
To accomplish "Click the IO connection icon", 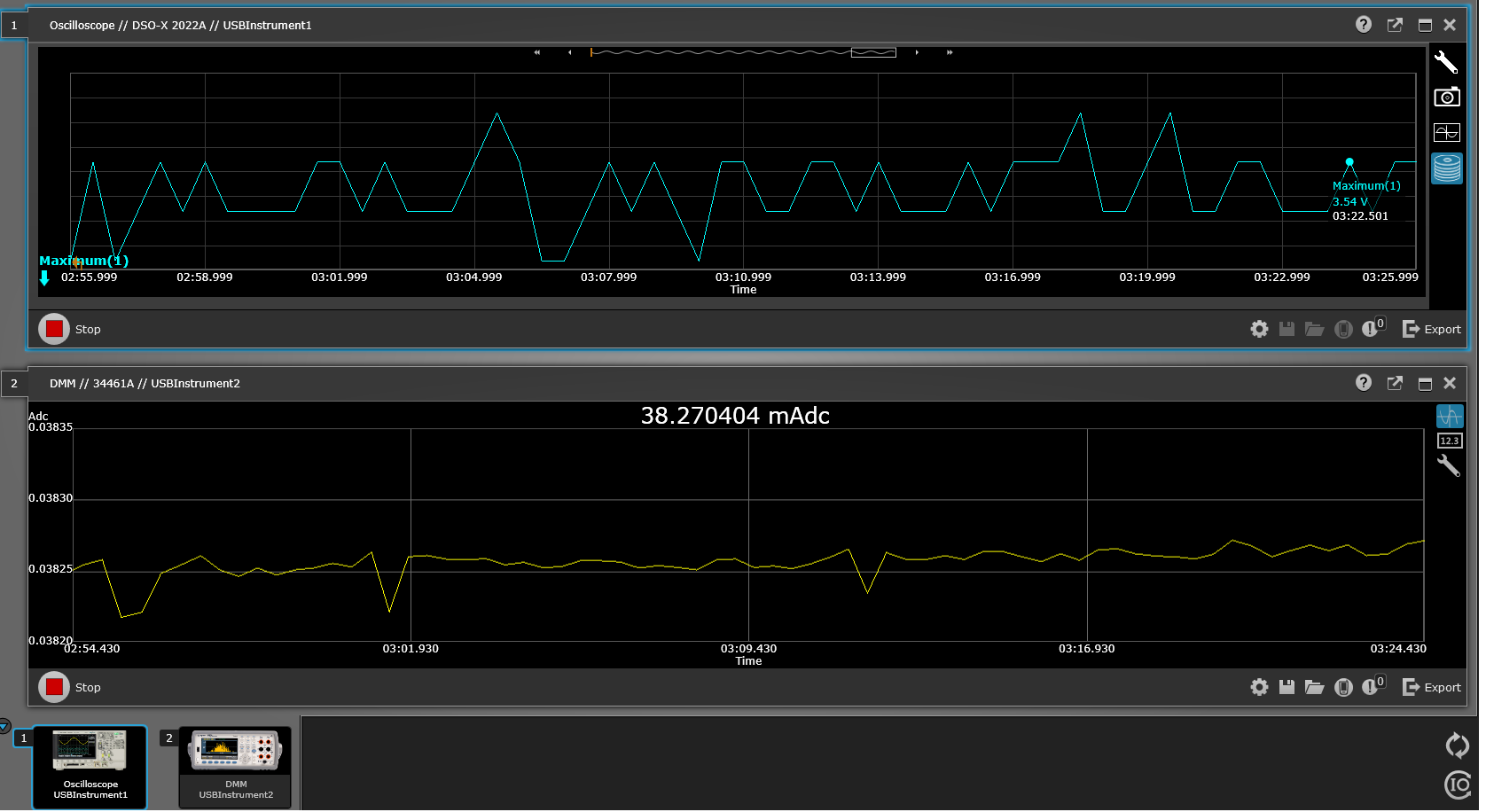I will [1457, 785].
